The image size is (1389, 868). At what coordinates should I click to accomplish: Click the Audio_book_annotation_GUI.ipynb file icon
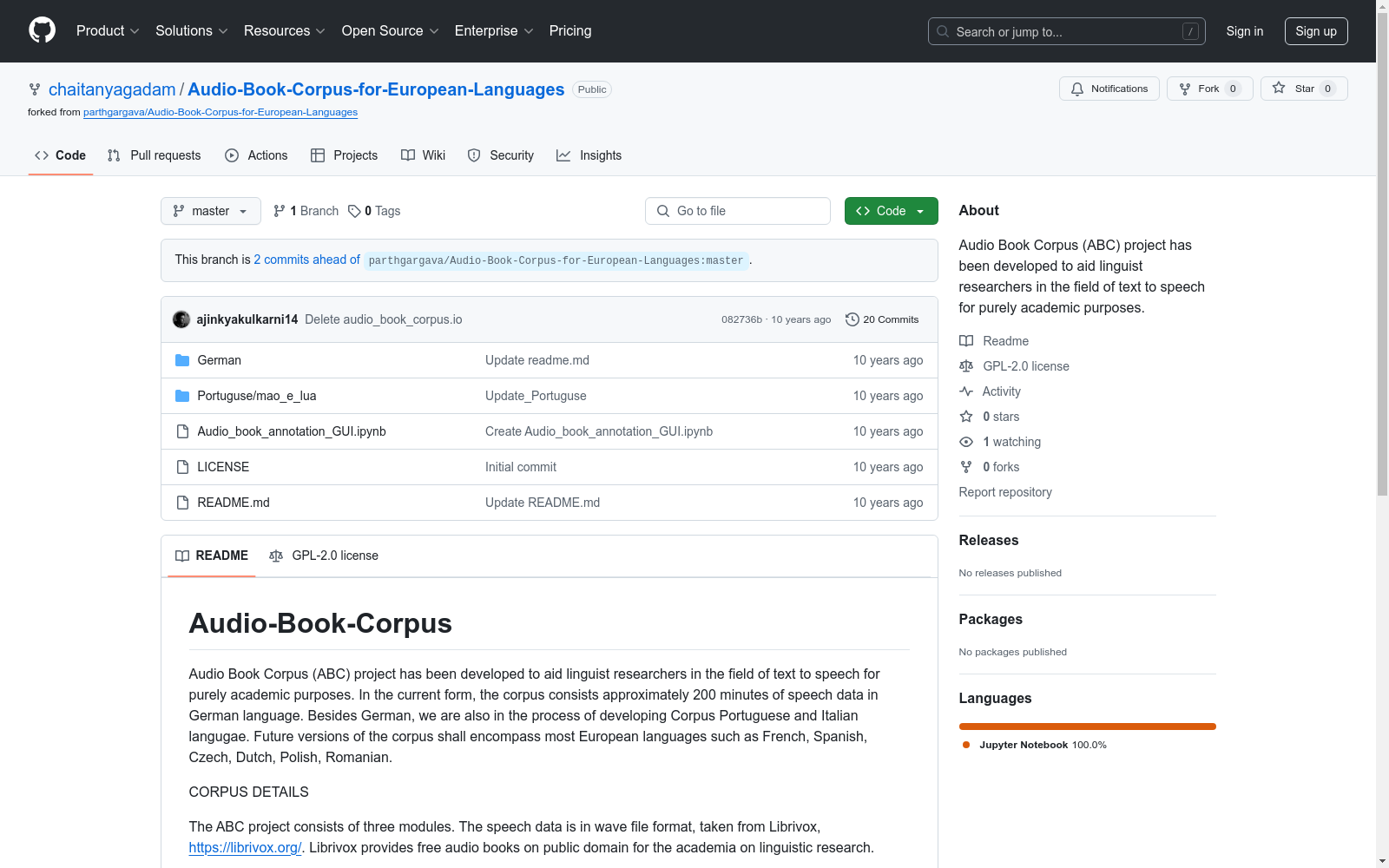coord(182,431)
